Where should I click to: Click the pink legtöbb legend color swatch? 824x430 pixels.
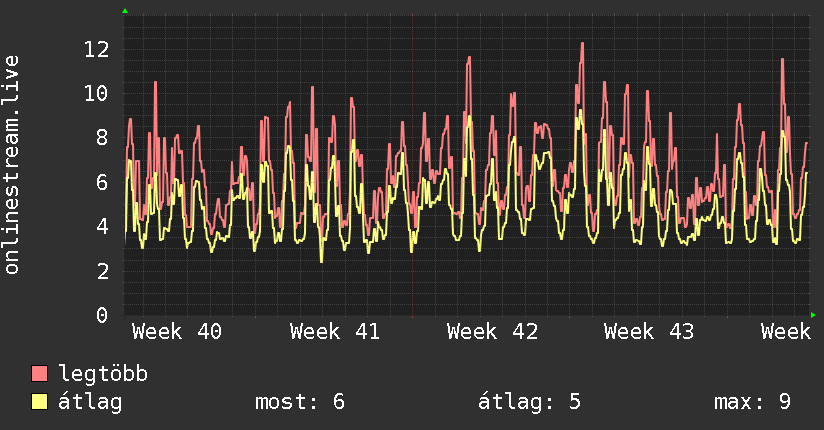click(39, 373)
